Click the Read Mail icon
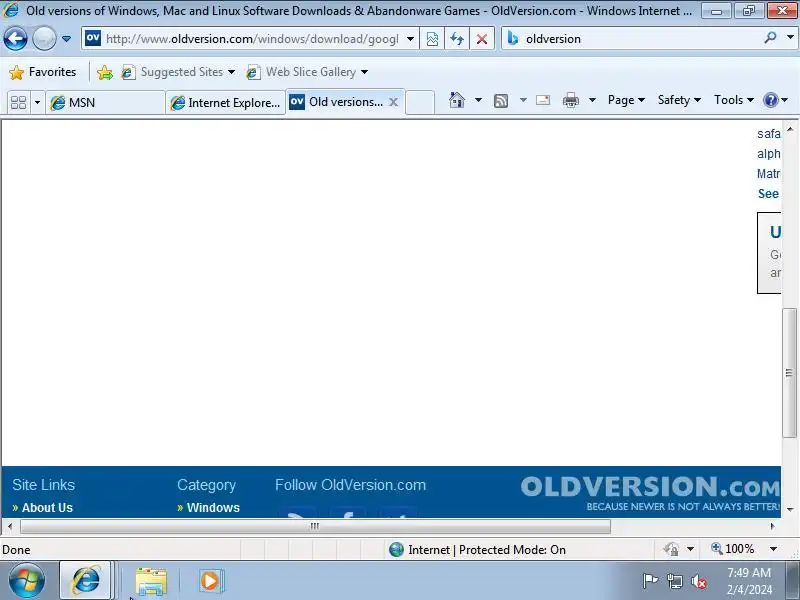 (x=543, y=100)
